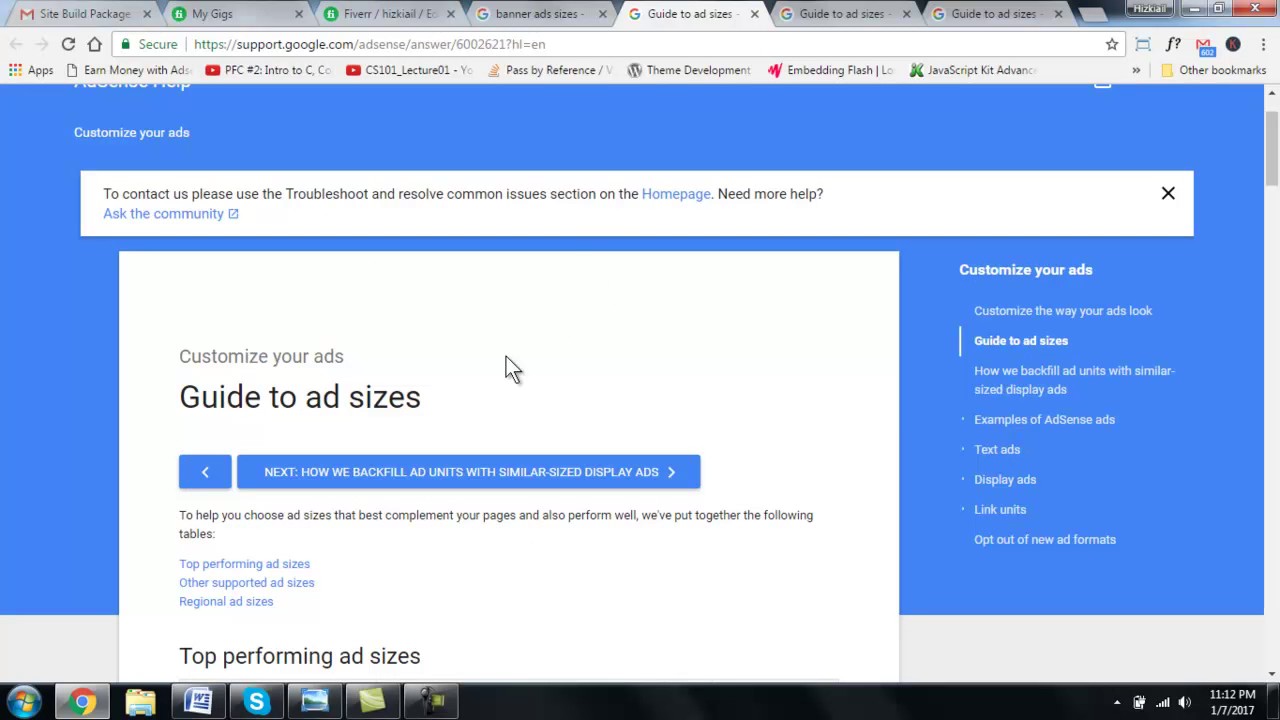Screen dimensions: 1280x720
Task: Close the banner ads sizes tab
Action: tap(602, 14)
